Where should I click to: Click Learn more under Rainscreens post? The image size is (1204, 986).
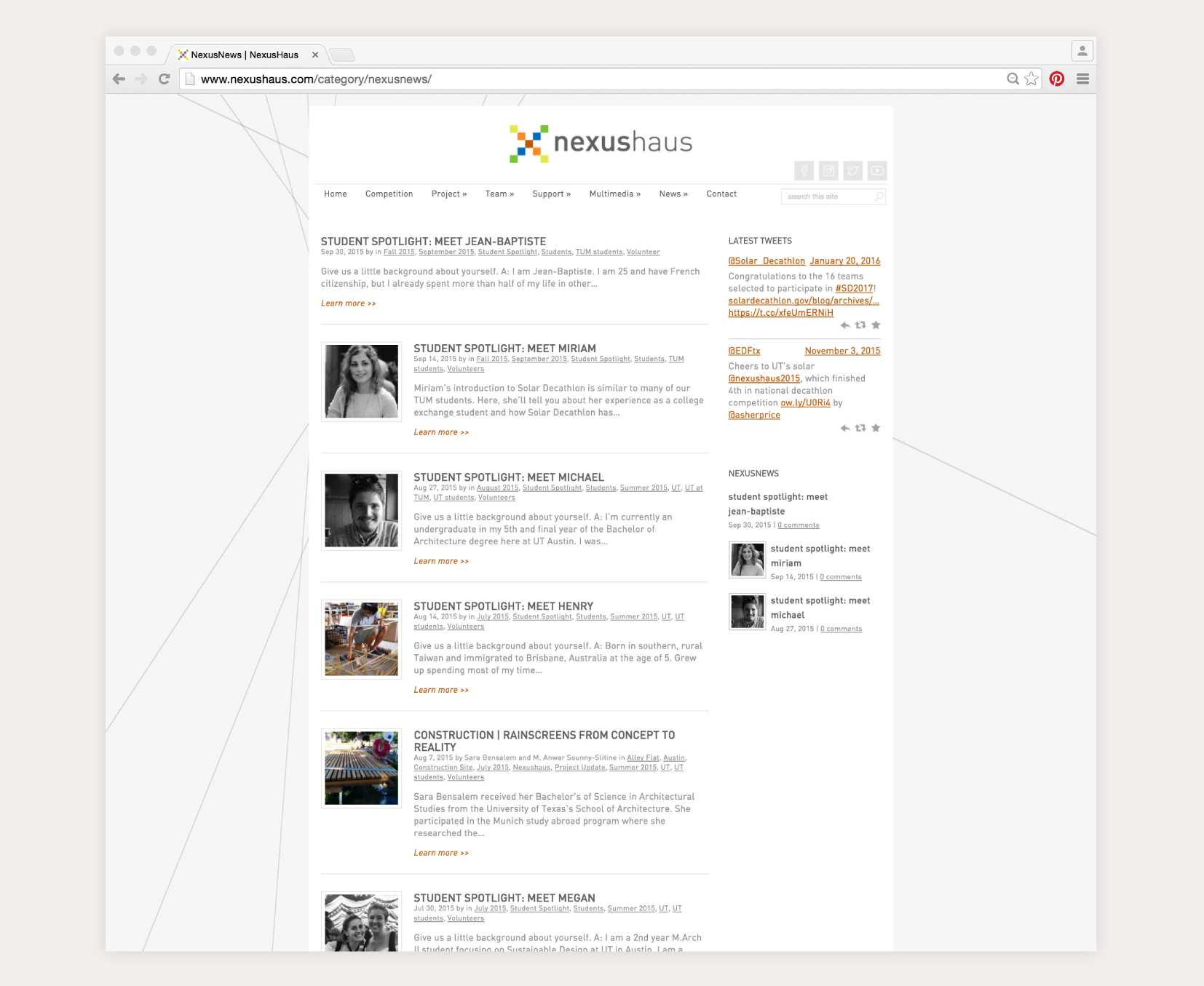441,853
